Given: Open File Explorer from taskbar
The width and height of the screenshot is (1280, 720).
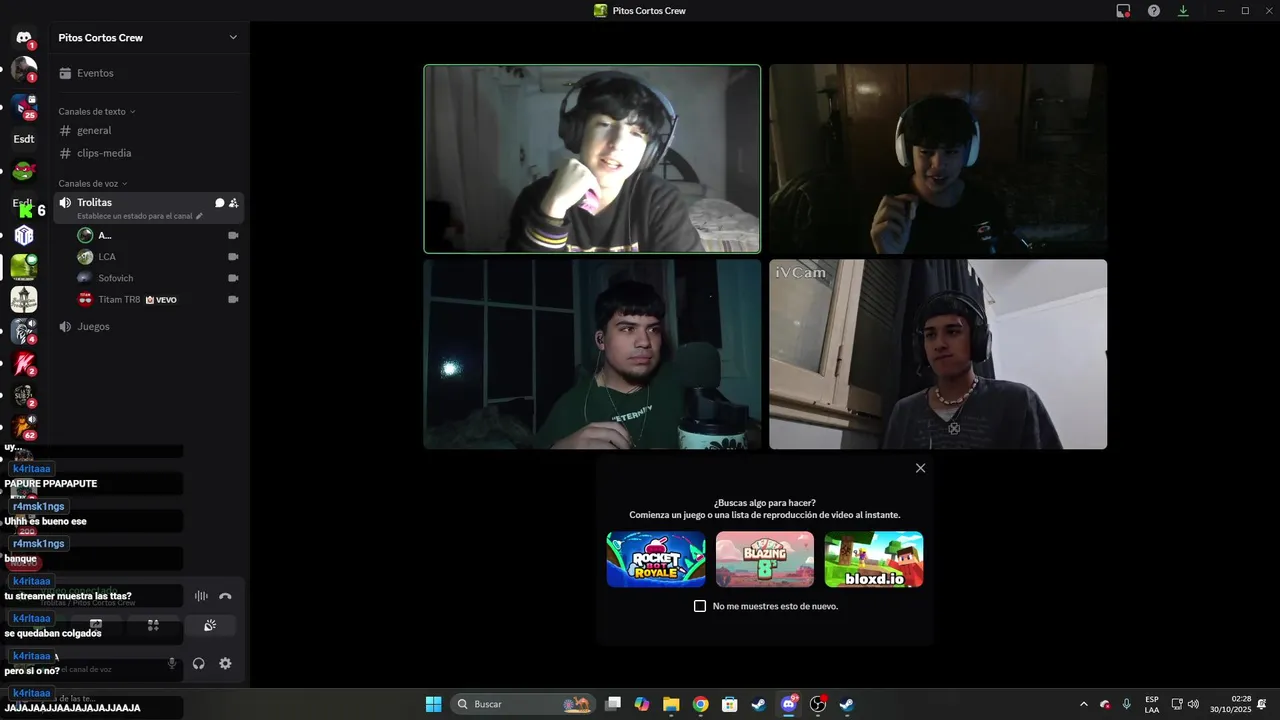Looking at the screenshot, I should pyautogui.click(x=671, y=704).
